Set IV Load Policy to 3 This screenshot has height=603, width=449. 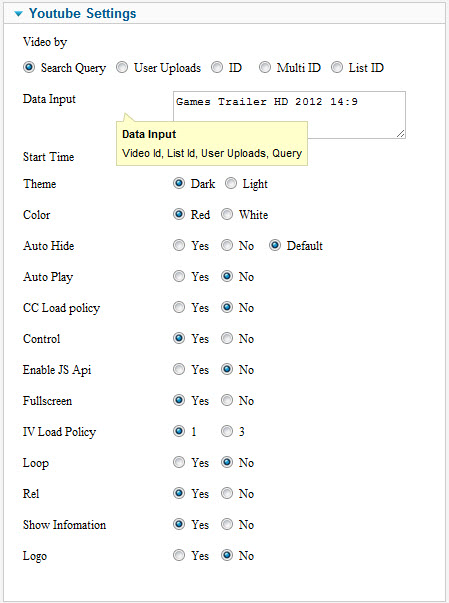click(x=227, y=431)
